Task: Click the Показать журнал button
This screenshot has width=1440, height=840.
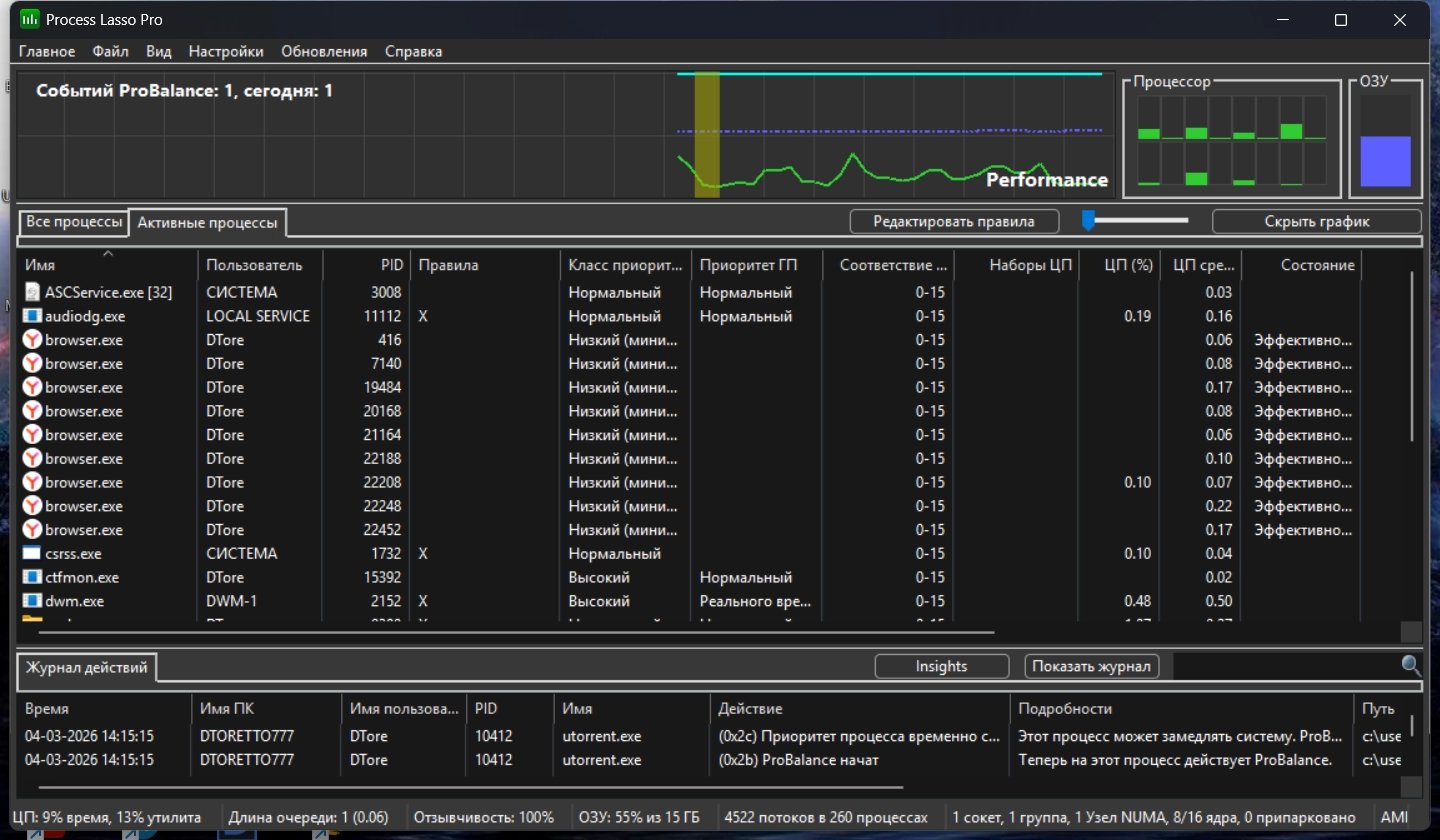Action: pos(1091,666)
